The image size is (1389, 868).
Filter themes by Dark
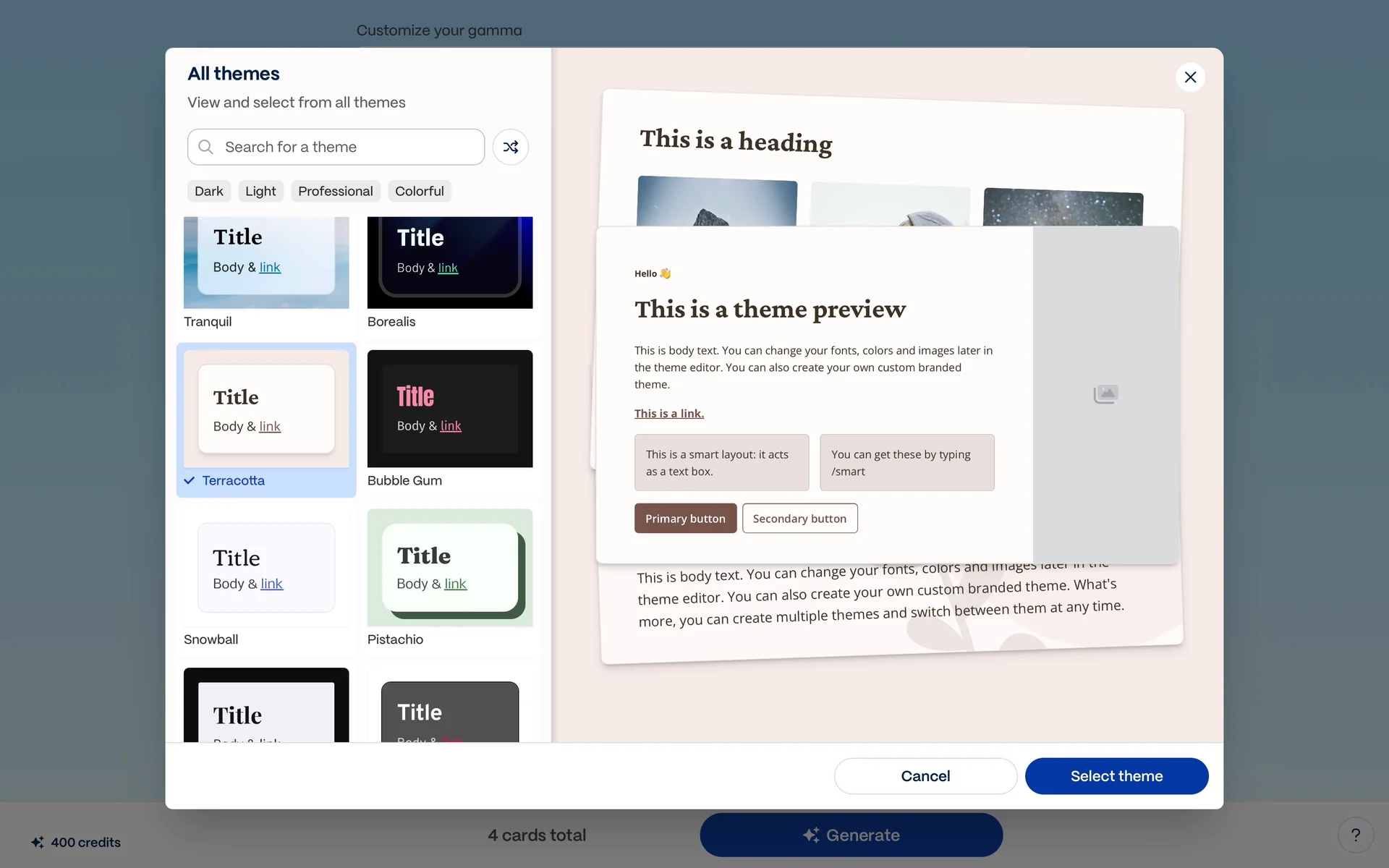coord(208,191)
